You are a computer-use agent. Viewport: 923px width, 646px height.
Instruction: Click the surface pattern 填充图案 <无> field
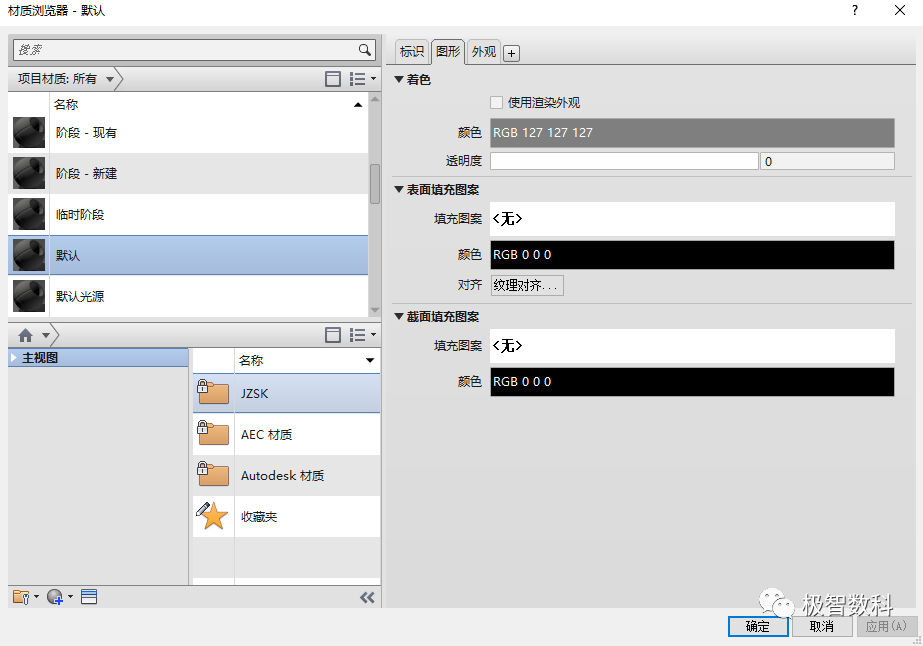coord(692,219)
